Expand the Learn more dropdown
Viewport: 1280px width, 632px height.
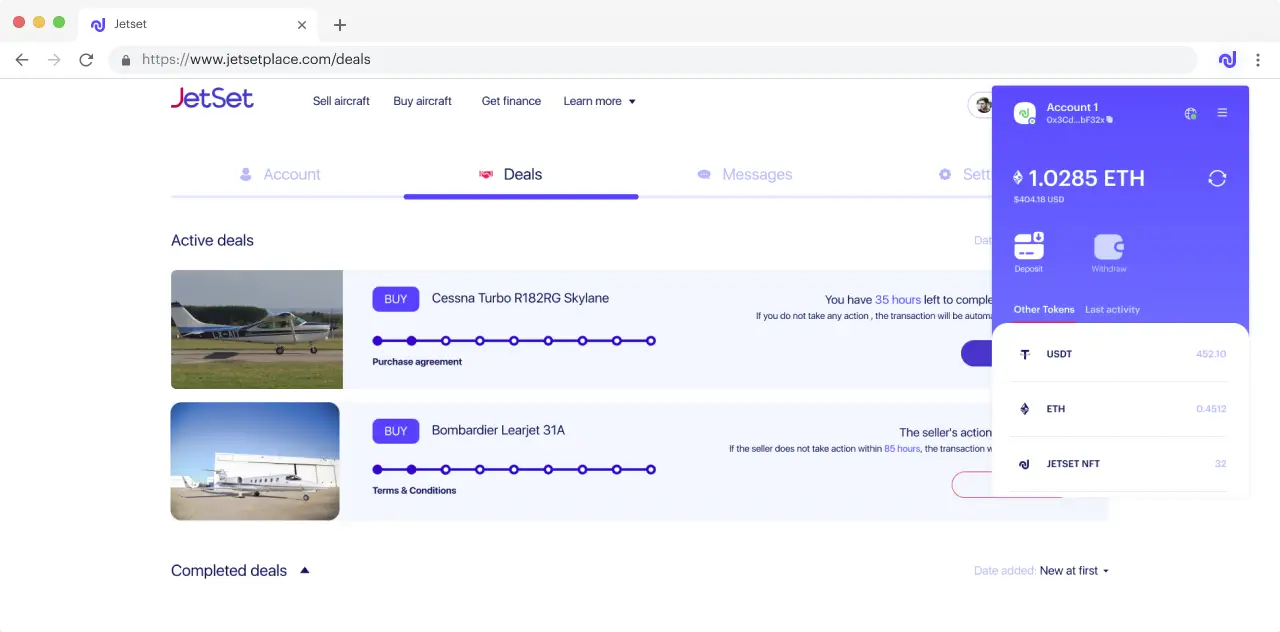click(599, 101)
